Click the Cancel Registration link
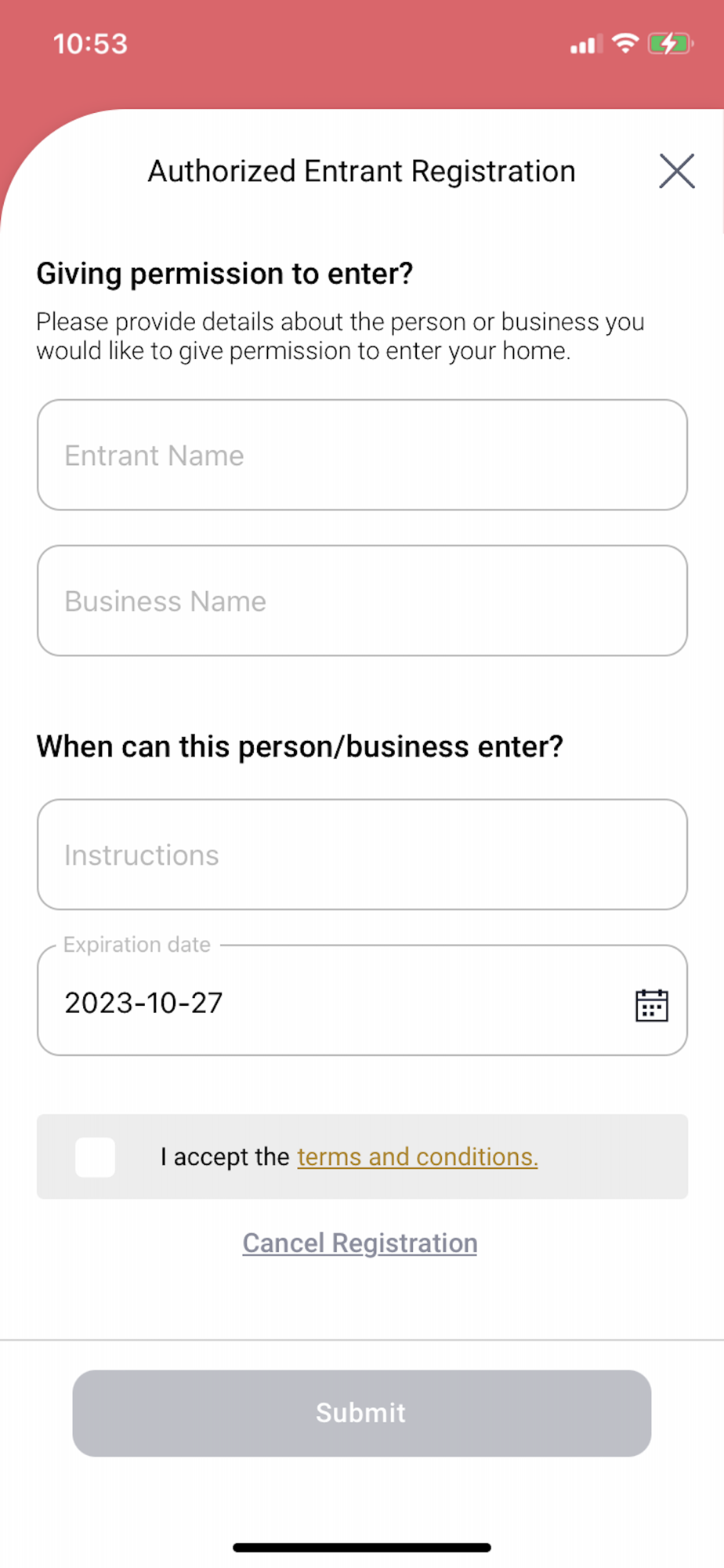Screen dimensions: 724x1568 (360, 1243)
